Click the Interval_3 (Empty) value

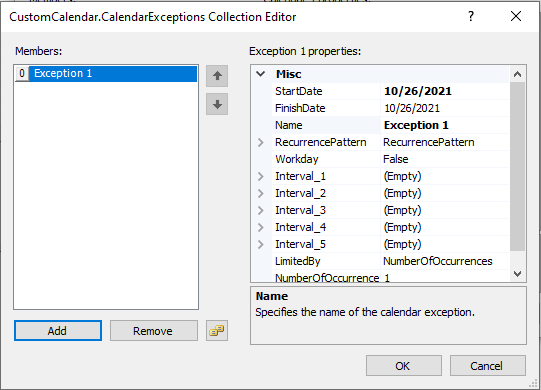(x=444, y=210)
